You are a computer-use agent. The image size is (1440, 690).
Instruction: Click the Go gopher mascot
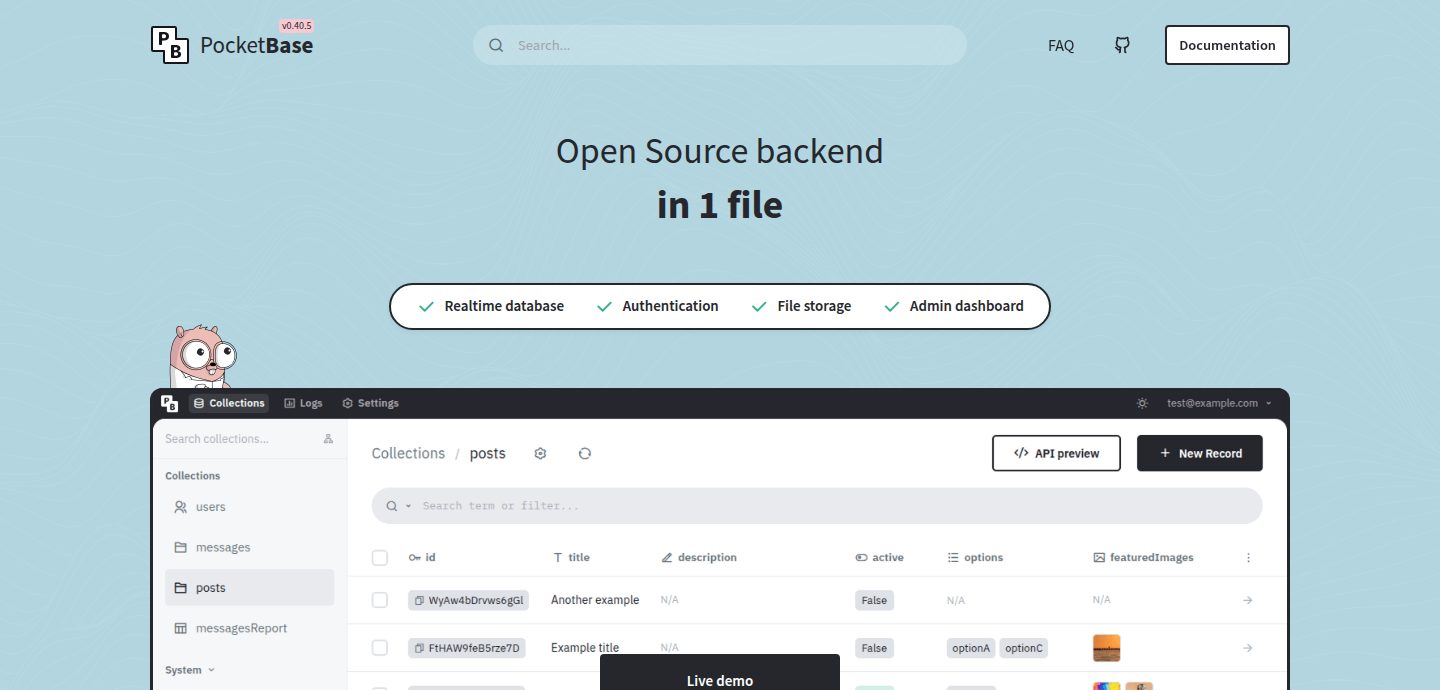[202, 356]
